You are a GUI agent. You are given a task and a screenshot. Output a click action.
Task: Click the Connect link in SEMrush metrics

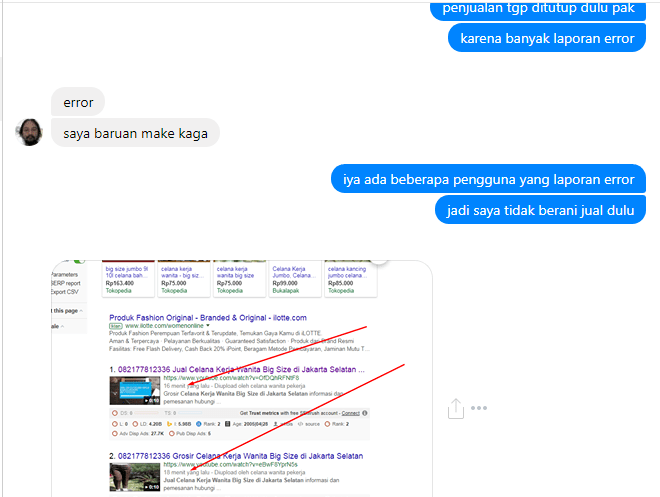(x=351, y=413)
